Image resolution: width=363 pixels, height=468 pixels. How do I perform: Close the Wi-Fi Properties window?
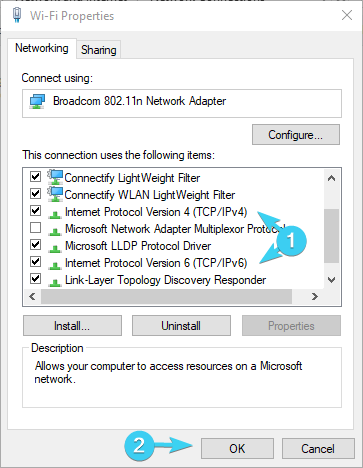(x=347, y=15)
